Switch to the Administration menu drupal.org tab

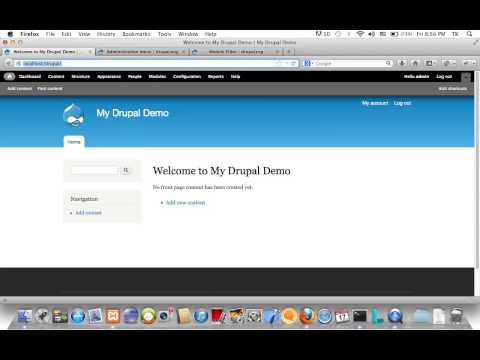click(x=142, y=52)
